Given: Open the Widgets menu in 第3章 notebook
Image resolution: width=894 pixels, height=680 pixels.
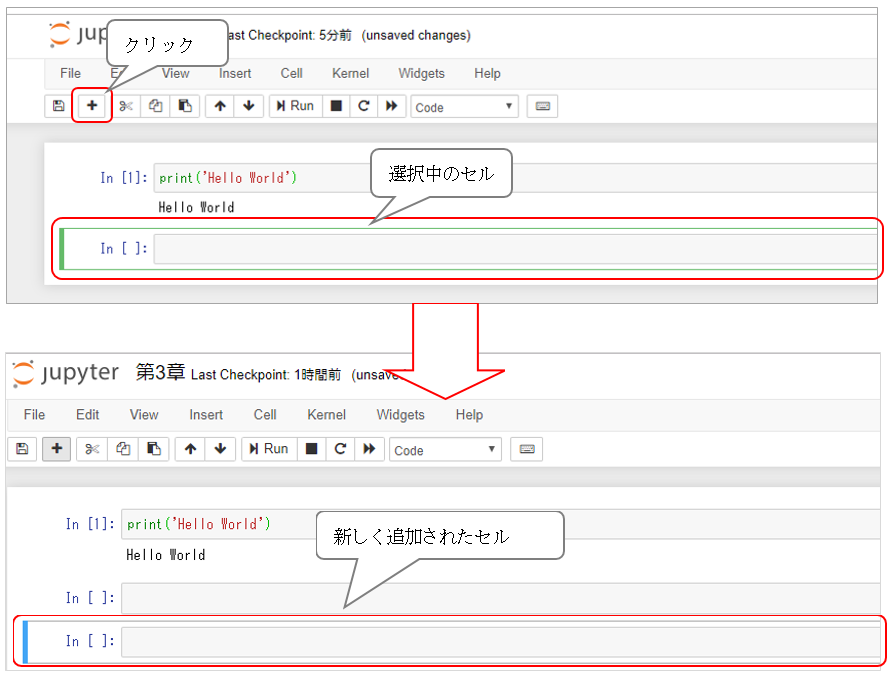Looking at the screenshot, I should [400, 415].
